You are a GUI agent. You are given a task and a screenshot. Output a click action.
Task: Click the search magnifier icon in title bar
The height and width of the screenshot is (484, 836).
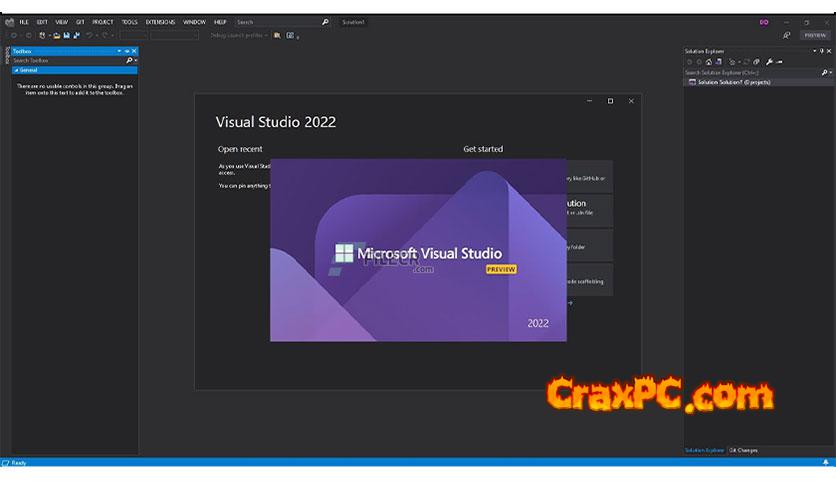[325, 21]
